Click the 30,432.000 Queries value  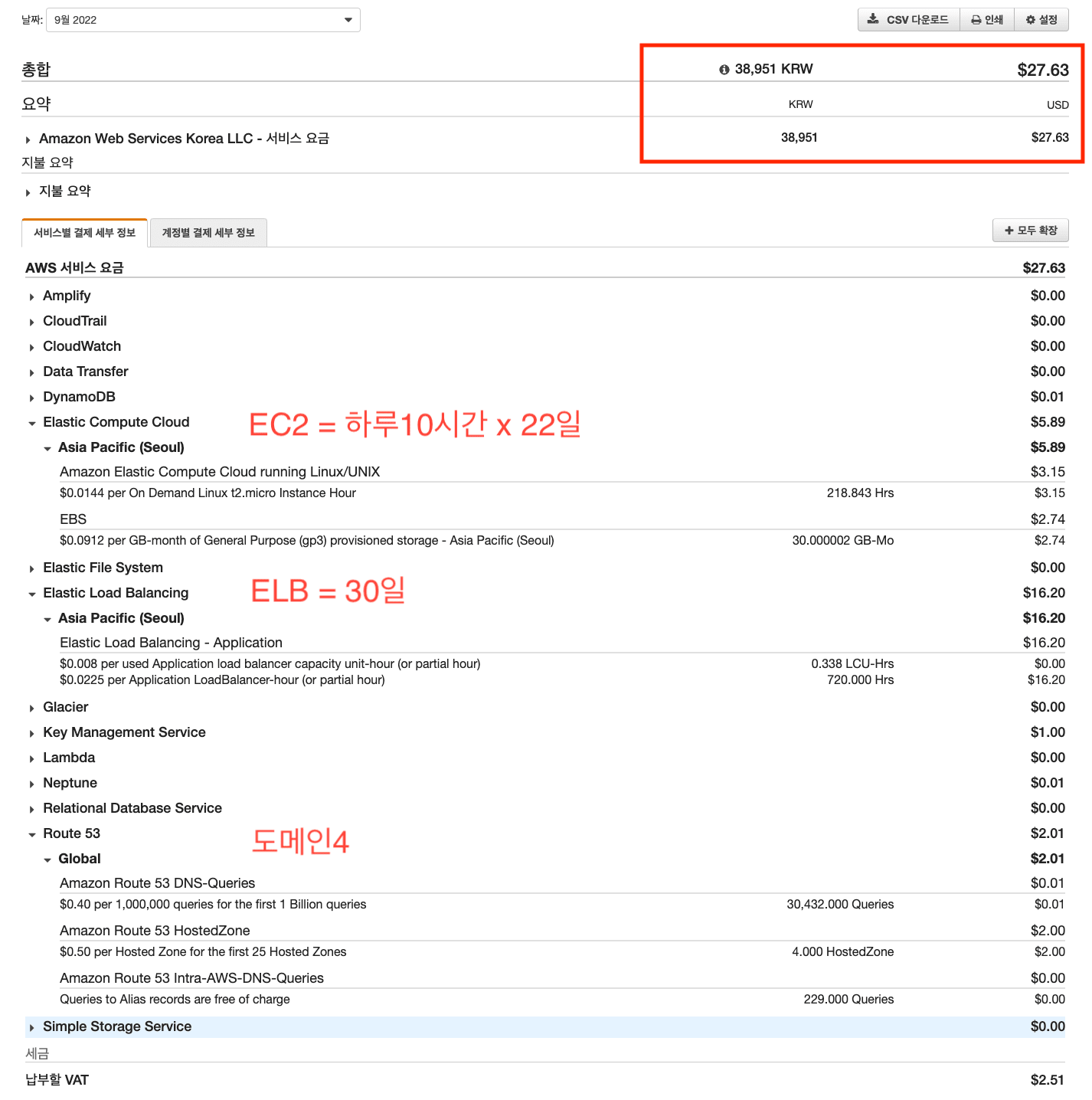coord(840,905)
